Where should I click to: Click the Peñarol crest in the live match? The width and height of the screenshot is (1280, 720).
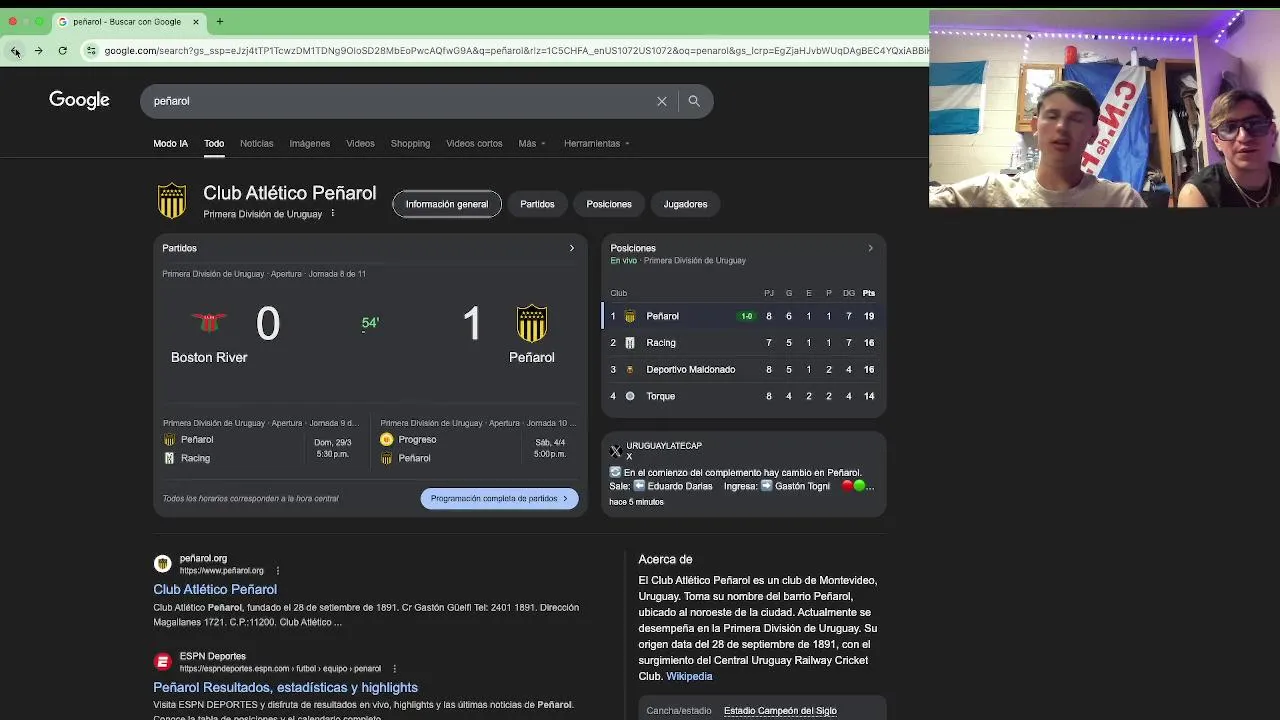pyautogui.click(x=532, y=323)
